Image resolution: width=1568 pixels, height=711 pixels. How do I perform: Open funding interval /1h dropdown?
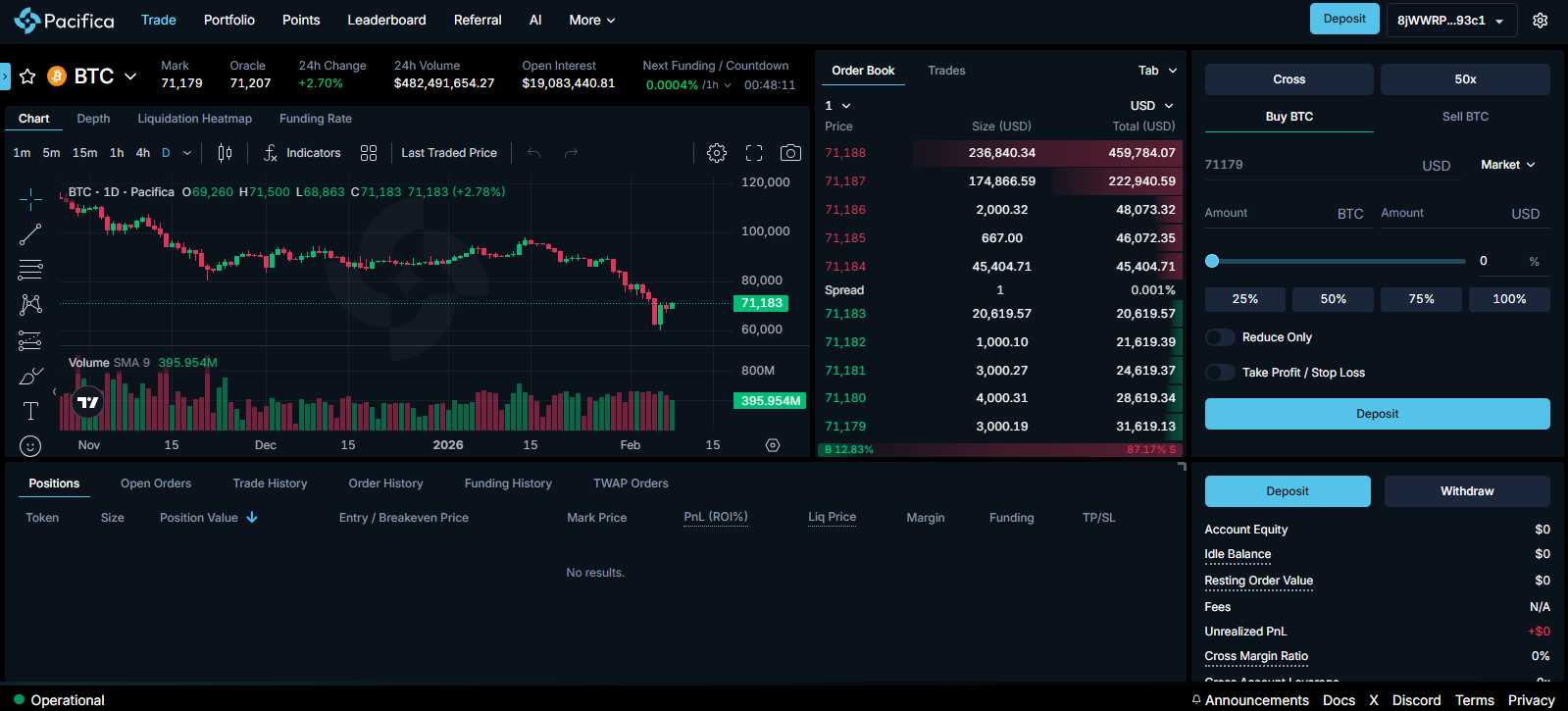click(x=716, y=85)
